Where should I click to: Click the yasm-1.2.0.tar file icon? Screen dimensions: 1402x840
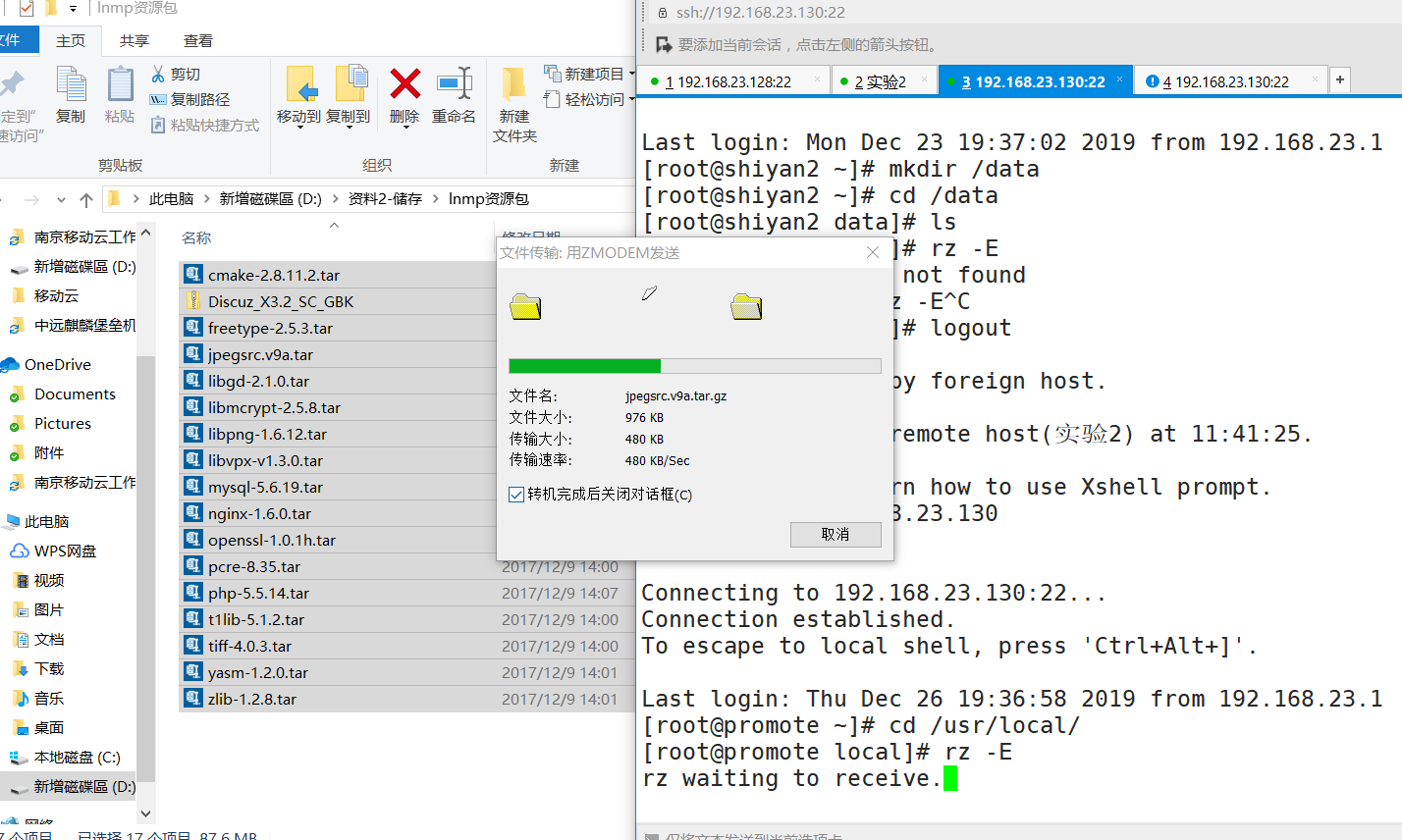tap(193, 671)
